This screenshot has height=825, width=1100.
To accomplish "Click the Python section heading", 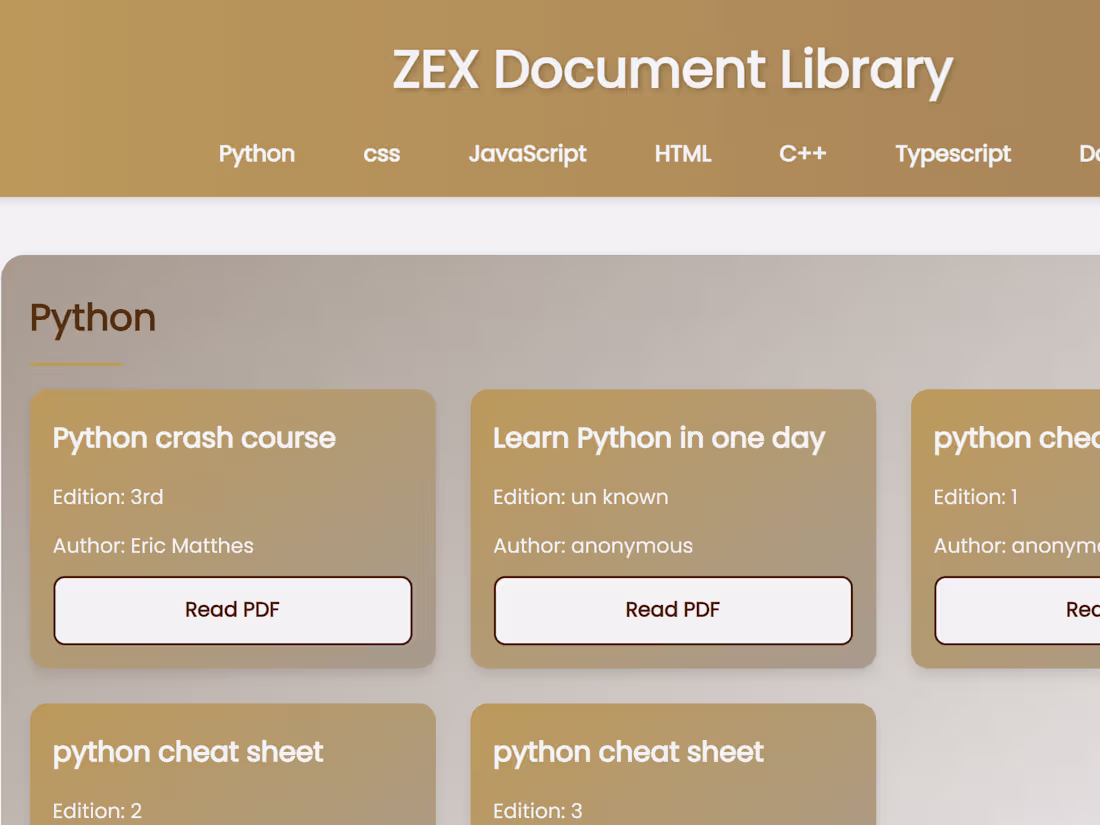I will click(92, 317).
